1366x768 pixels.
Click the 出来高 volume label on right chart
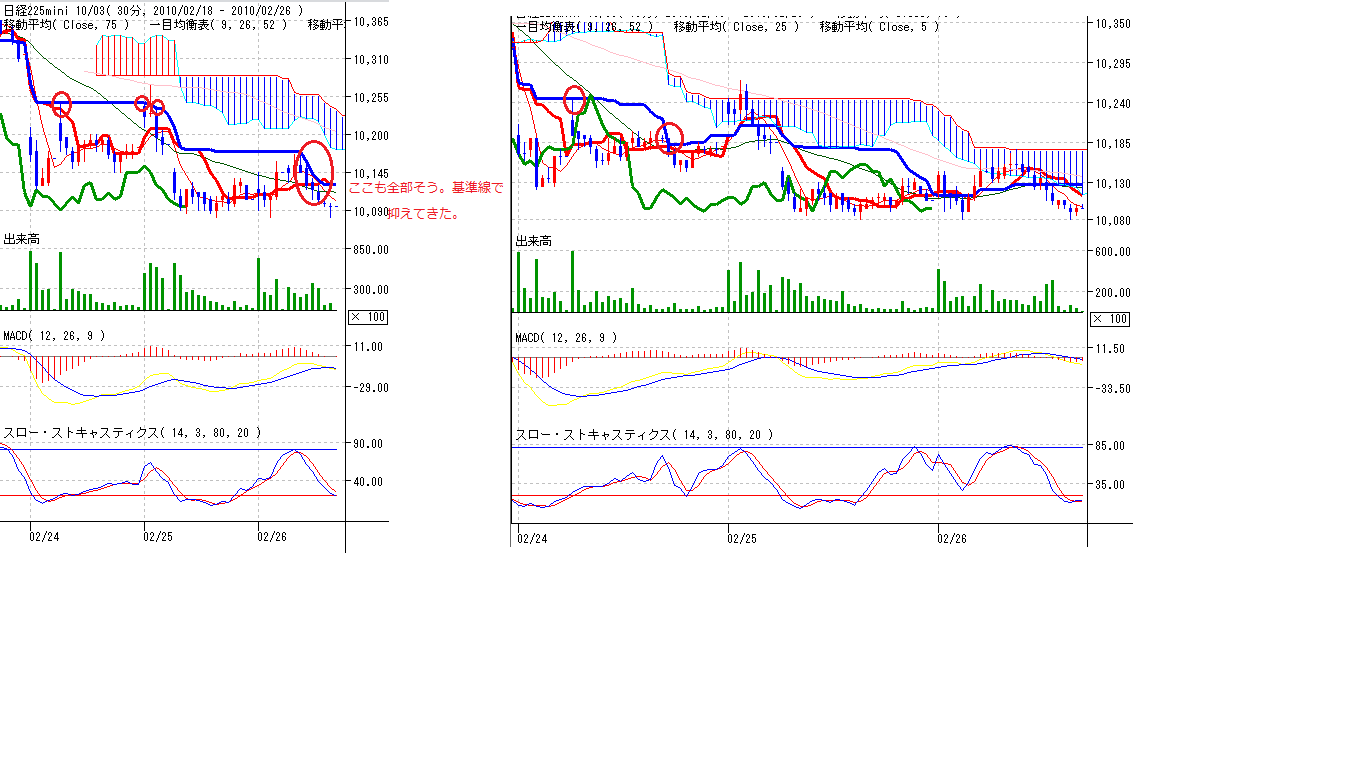pos(533,241)
